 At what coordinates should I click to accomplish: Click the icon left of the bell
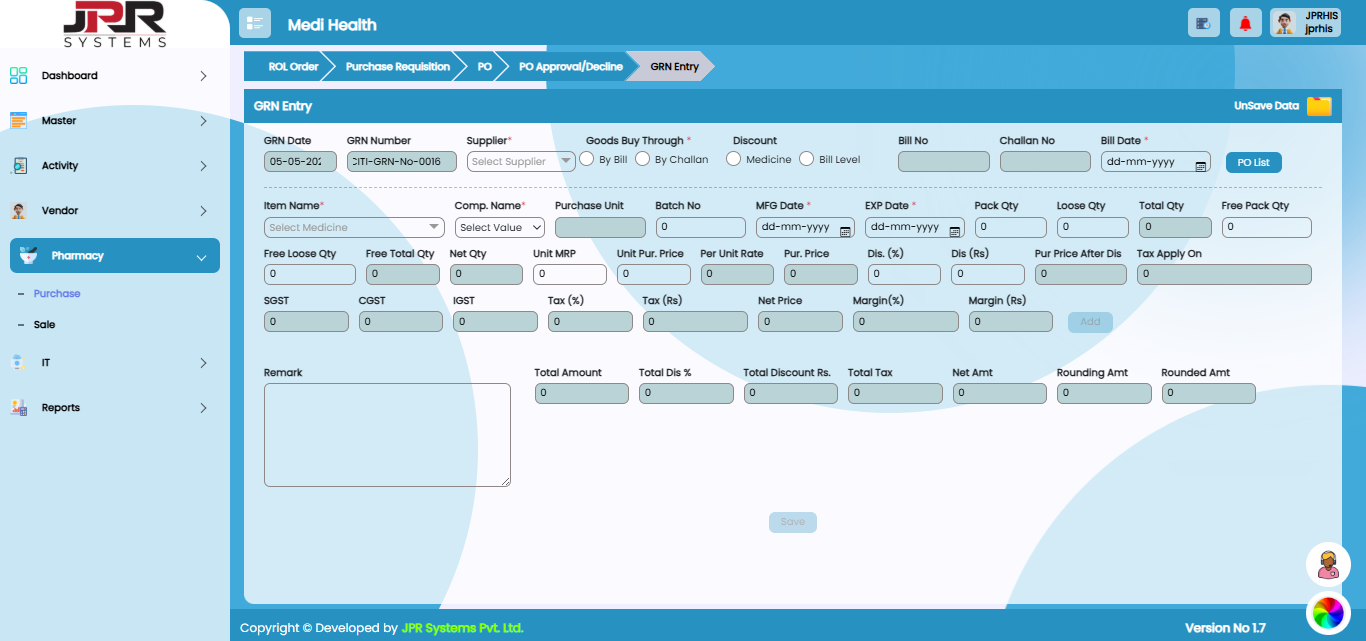(1203, 23)
